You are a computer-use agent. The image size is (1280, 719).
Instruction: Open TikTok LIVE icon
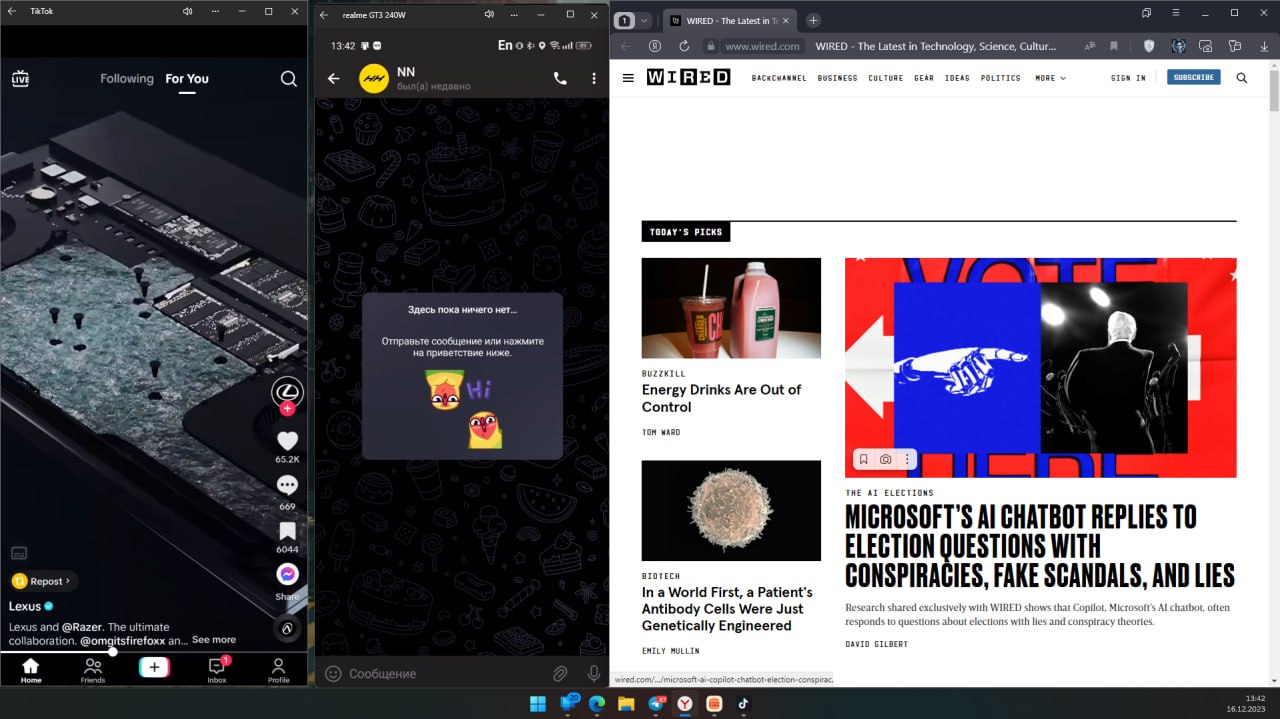(20, 79)
